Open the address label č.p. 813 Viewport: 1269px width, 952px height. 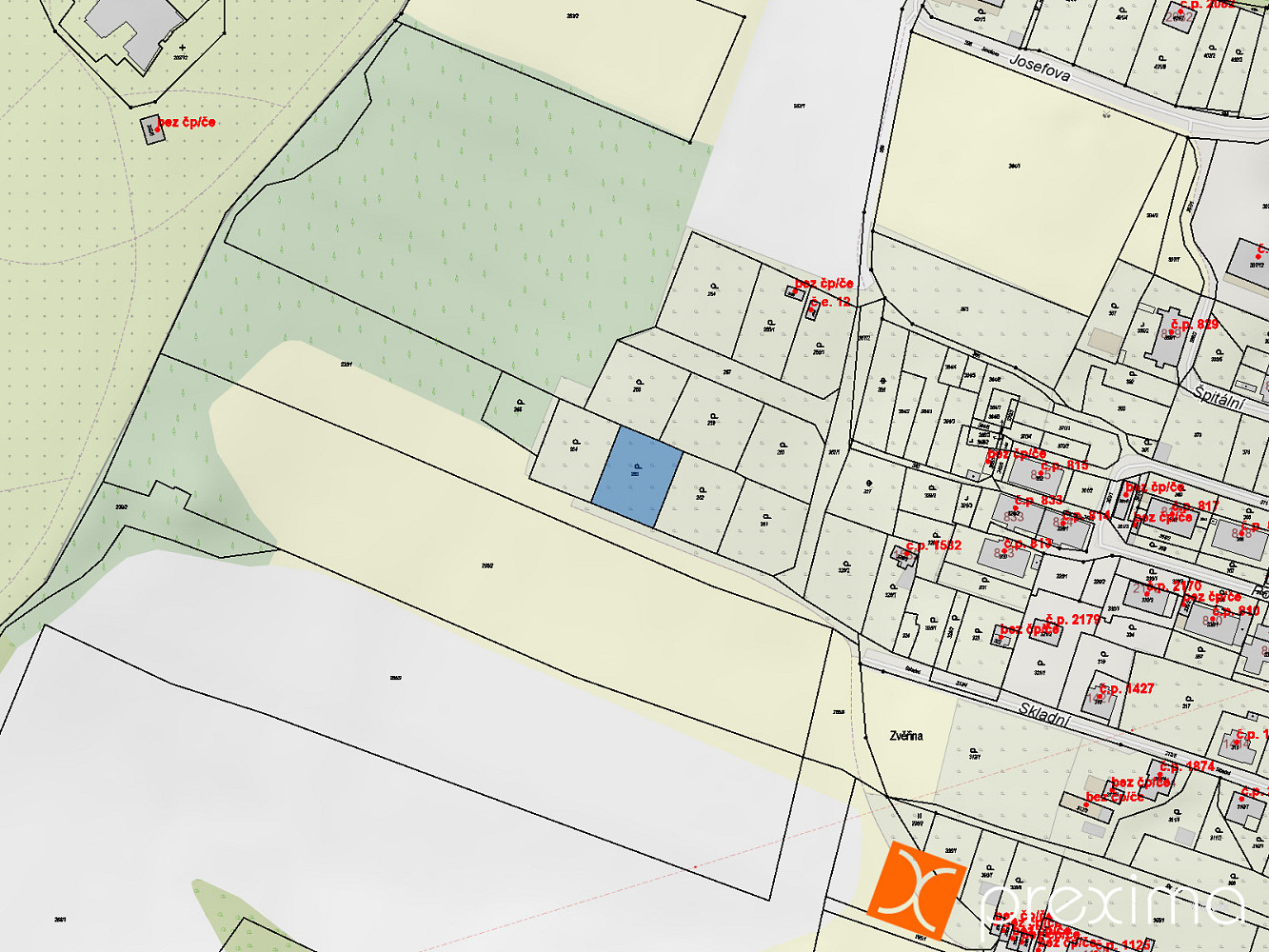pos(1028,543)
